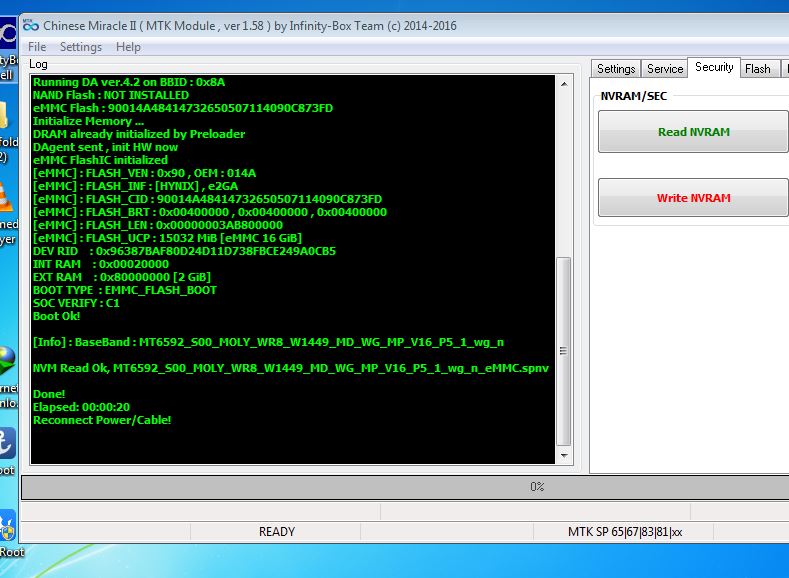
Task: Click the 'SOC VERIFY : C1' line
Action: 76,303
